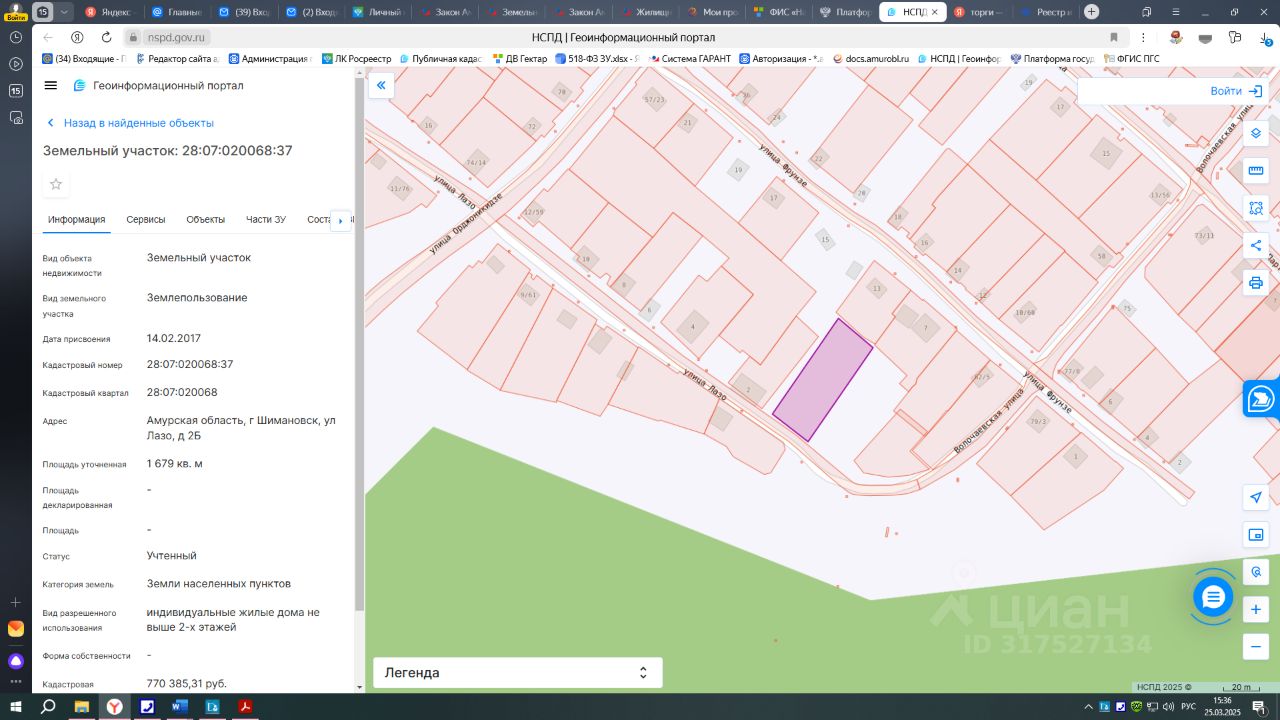Collapse the left info panel
Image resolution: width=1280 pixels, height=720 pixels.
tap(381, 86)
